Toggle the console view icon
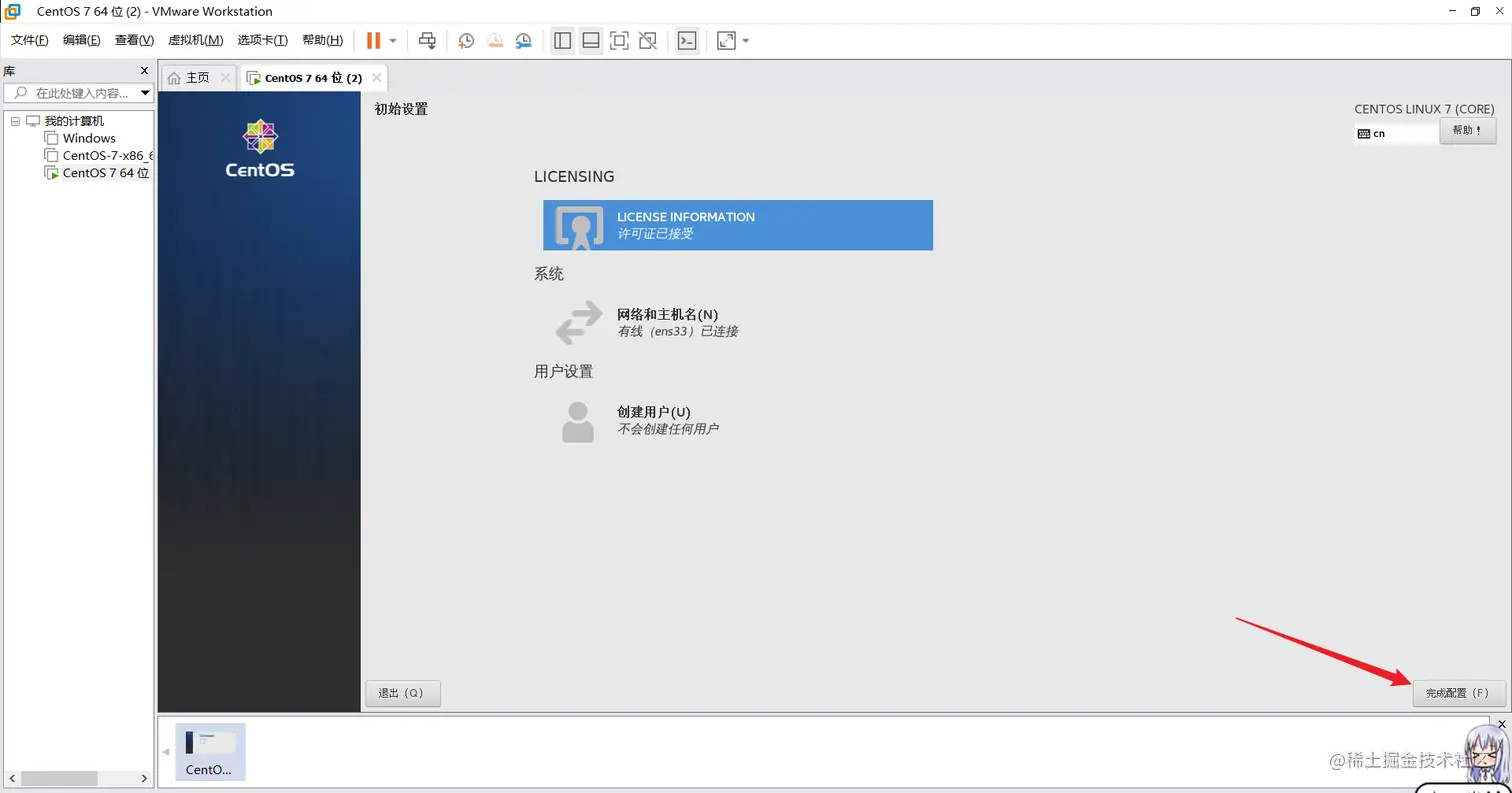Viewport: 1512px width, 793px height. 686,40
